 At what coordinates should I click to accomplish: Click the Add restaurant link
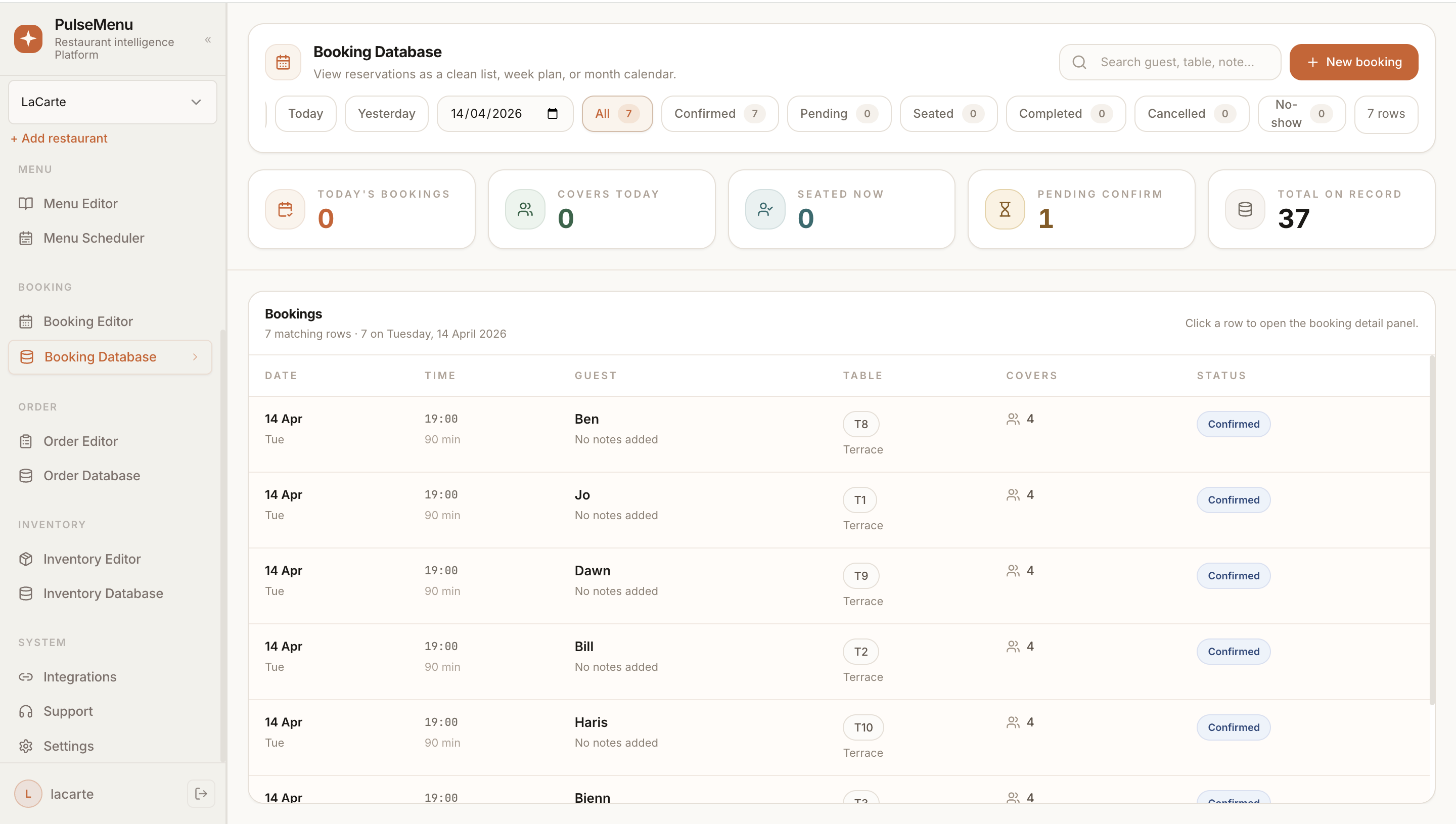(59, 138)
